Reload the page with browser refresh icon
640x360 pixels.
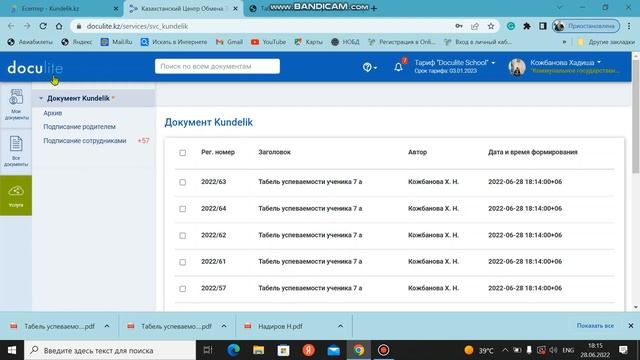[x=43, y=26]
